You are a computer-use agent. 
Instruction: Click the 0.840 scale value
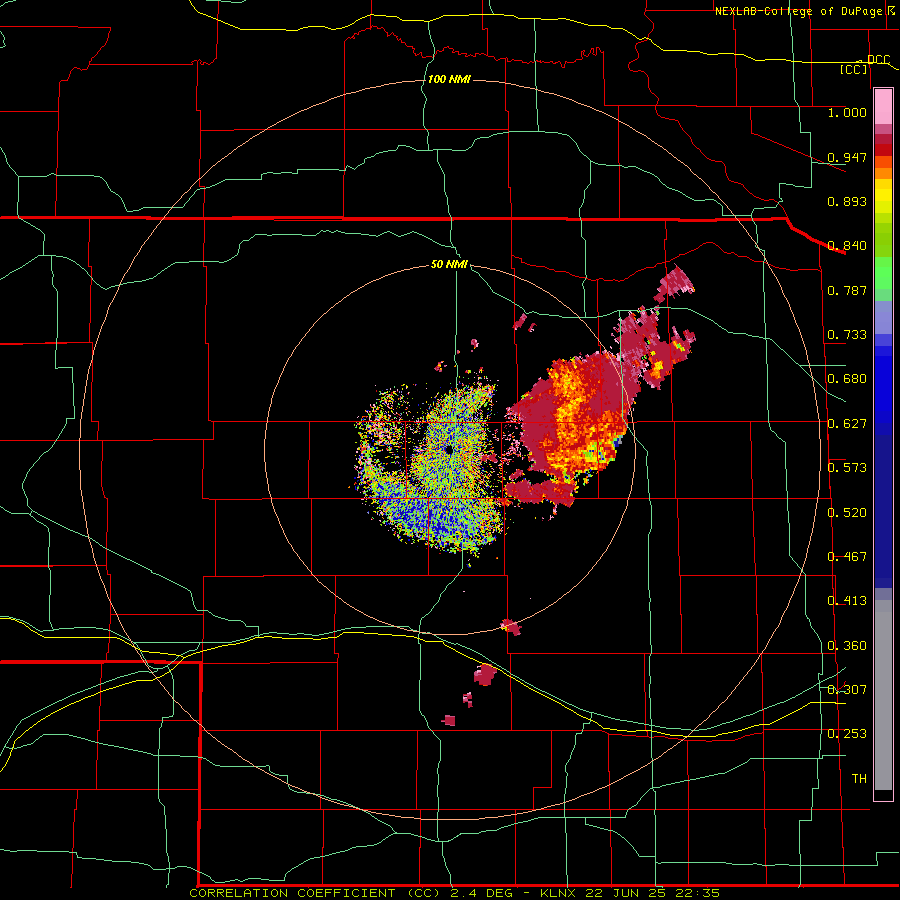847,246
